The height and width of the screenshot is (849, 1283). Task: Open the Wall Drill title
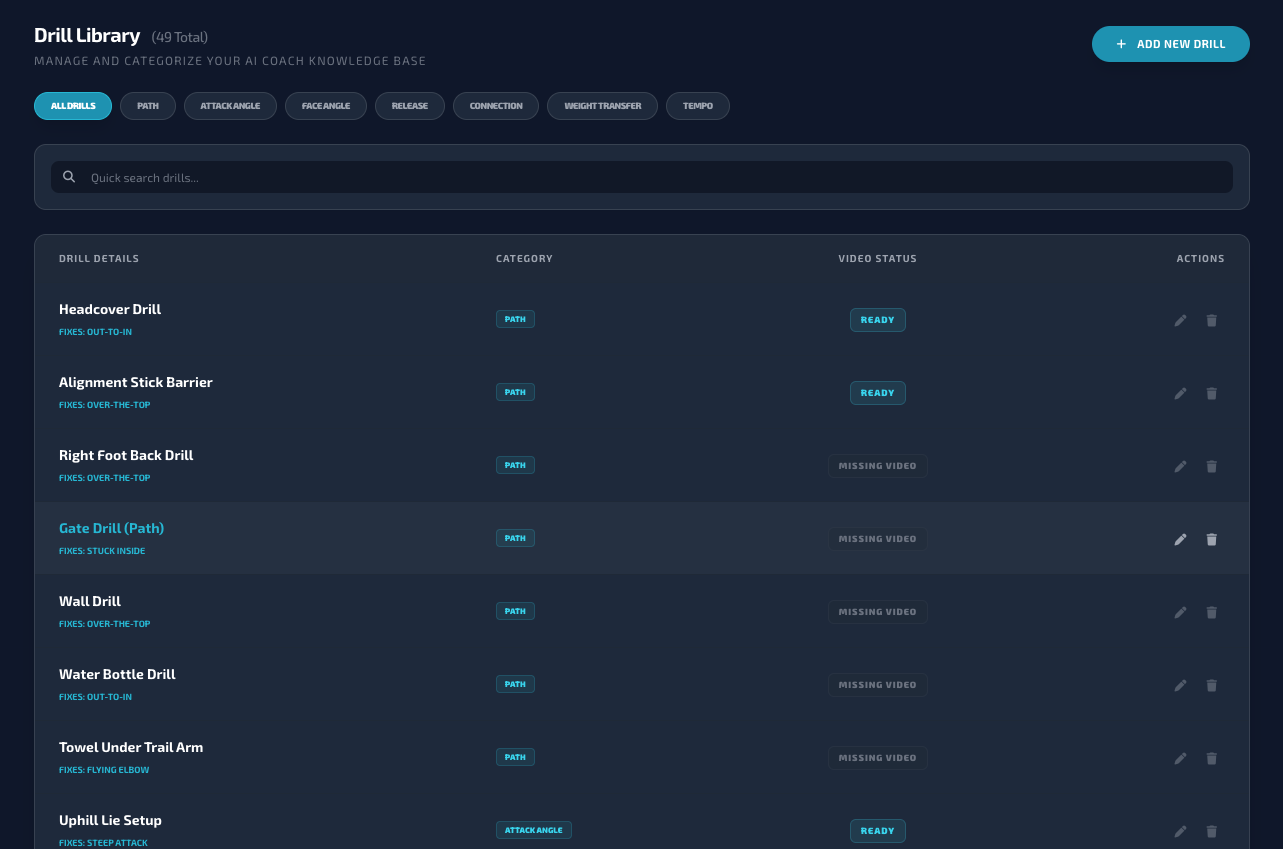click(90, 601)
